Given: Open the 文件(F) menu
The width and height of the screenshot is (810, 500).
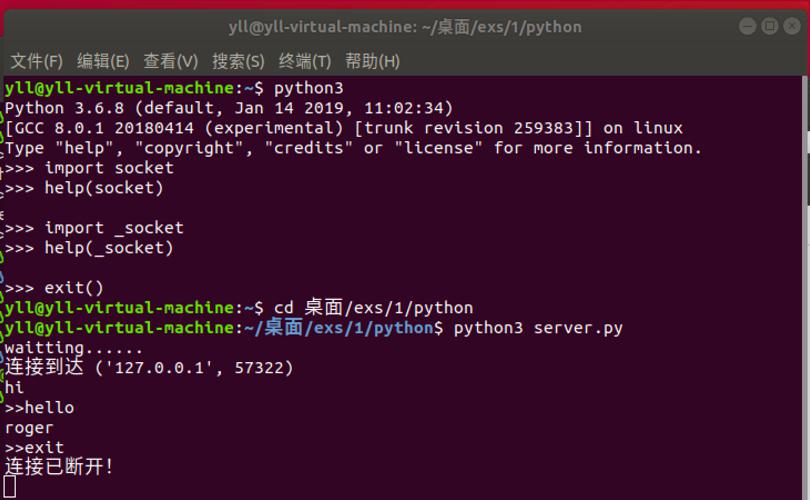Looking at the screenshot, I should click(37, 61).
